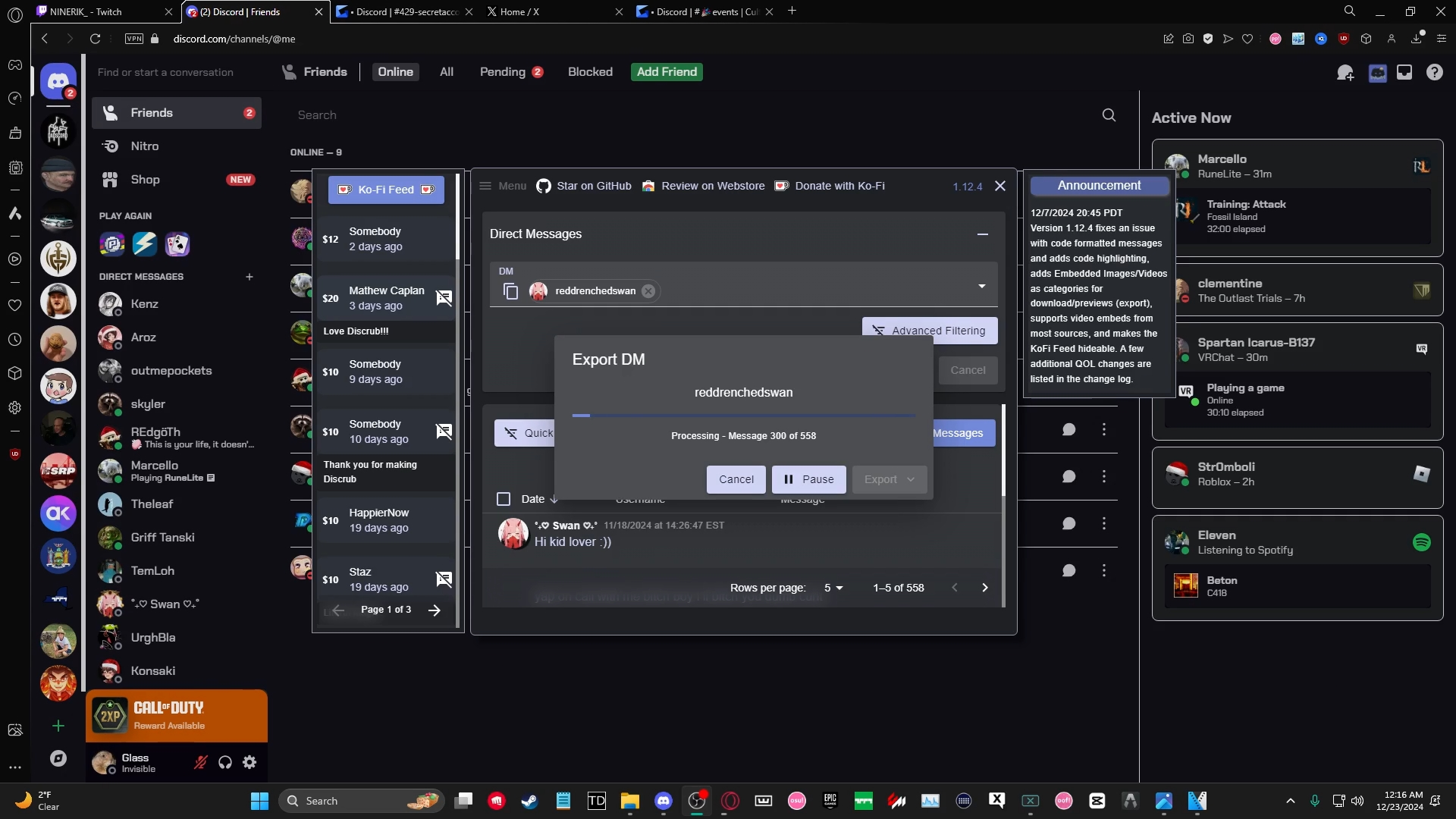Open Blocked users tab
1456x819 pixels.
[590, 72]
